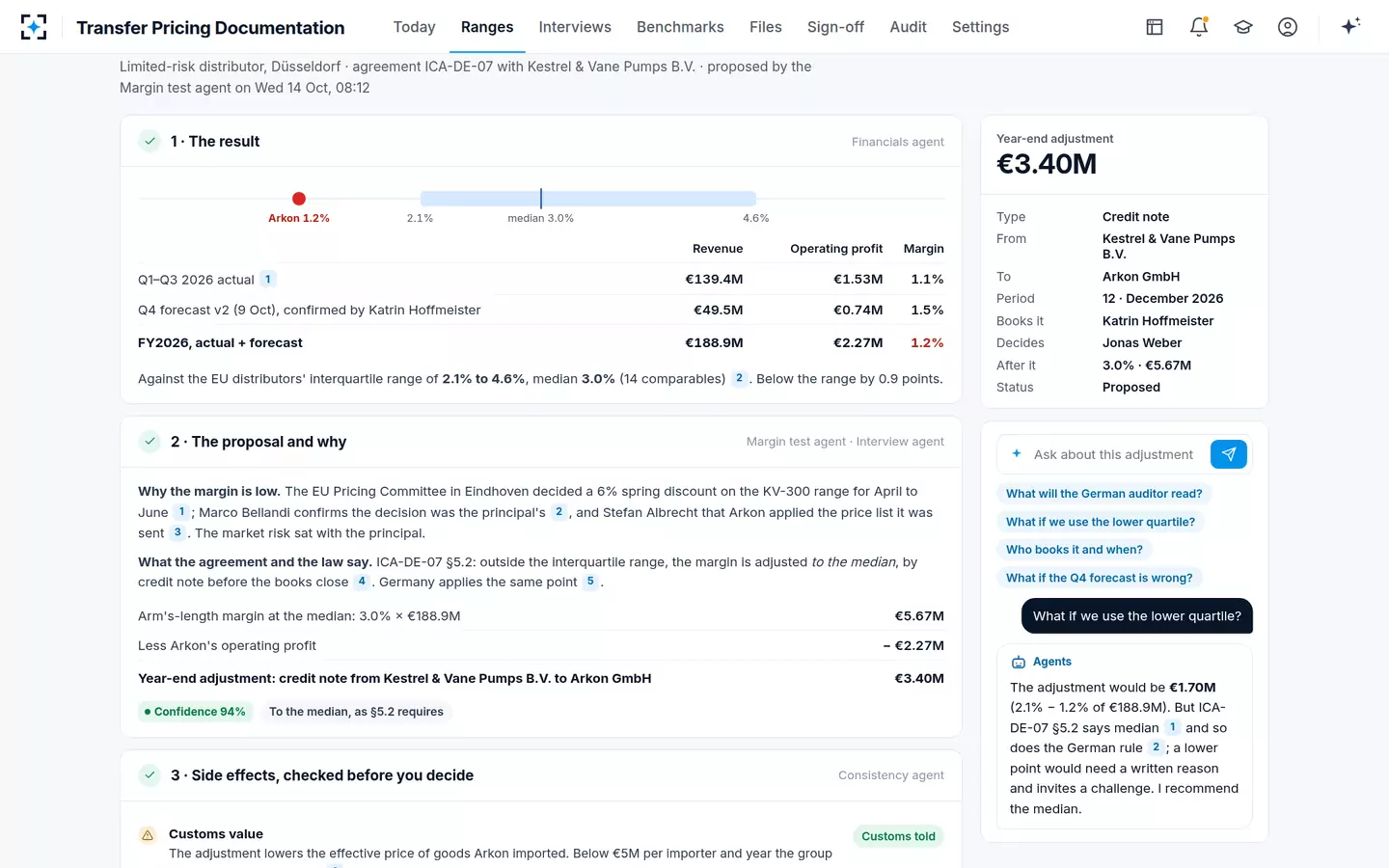Open citation 4 after books close
This screenshot has width=1389, height=868.
click(362, 582)
